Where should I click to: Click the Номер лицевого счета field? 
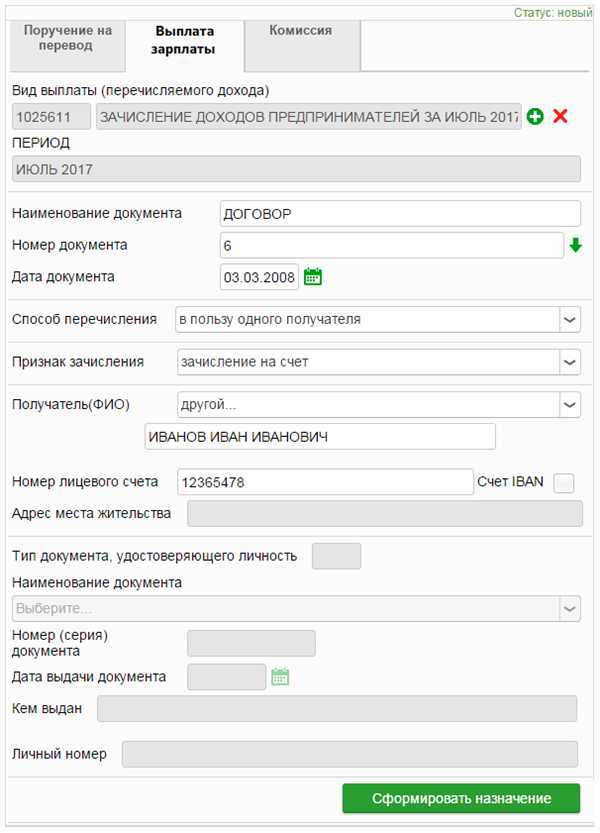325,482
